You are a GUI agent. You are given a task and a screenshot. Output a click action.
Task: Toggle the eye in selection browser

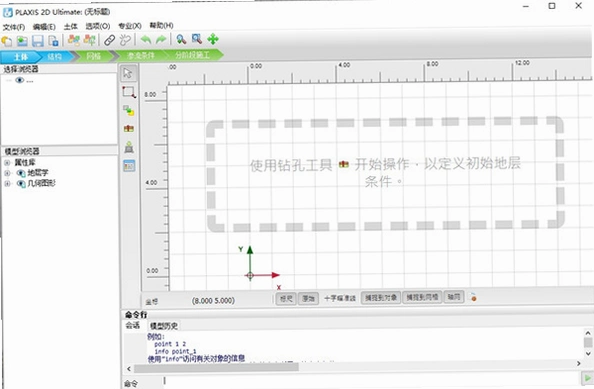pyautogui.click(x=20, y=80)
